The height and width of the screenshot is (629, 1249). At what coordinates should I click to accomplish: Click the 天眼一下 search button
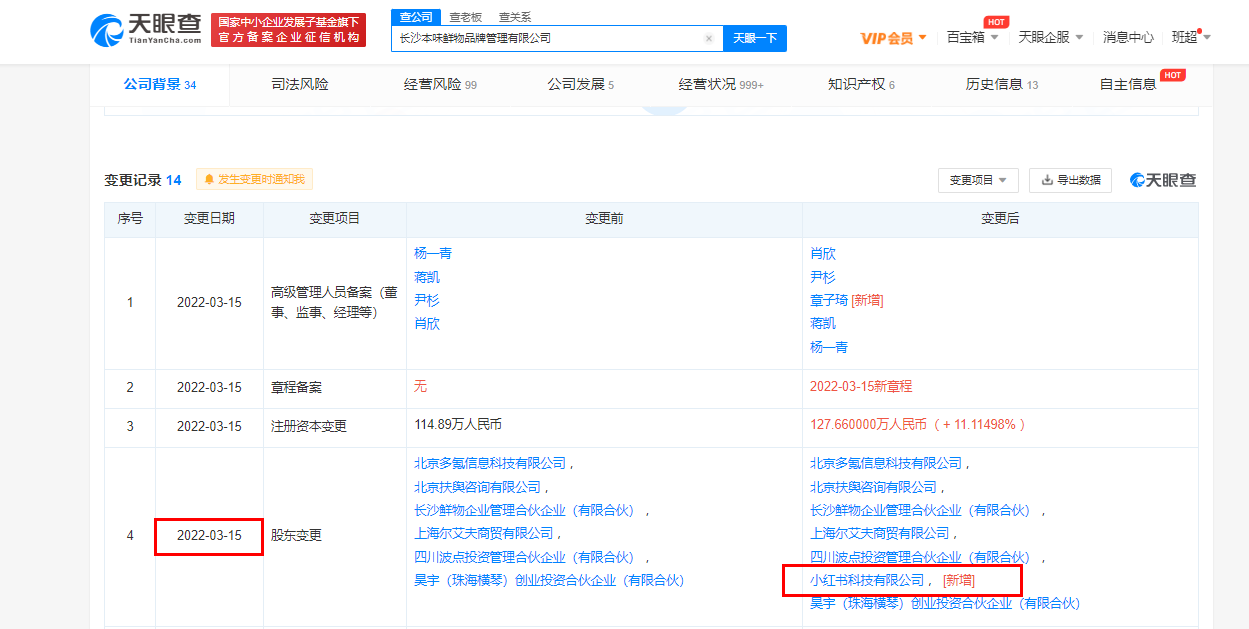click(x=755, y=38)
